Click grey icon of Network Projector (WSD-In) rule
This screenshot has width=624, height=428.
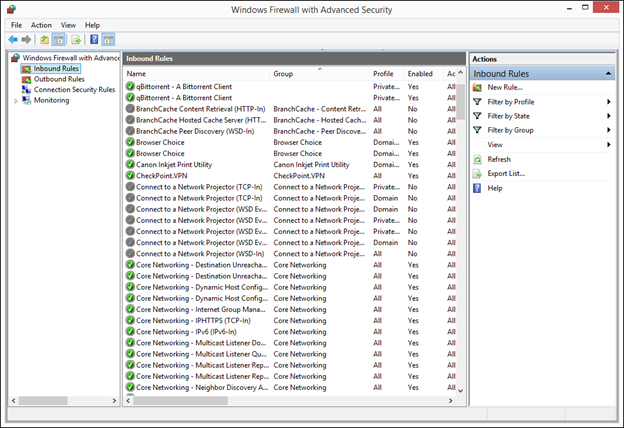(x=130, y=254)
